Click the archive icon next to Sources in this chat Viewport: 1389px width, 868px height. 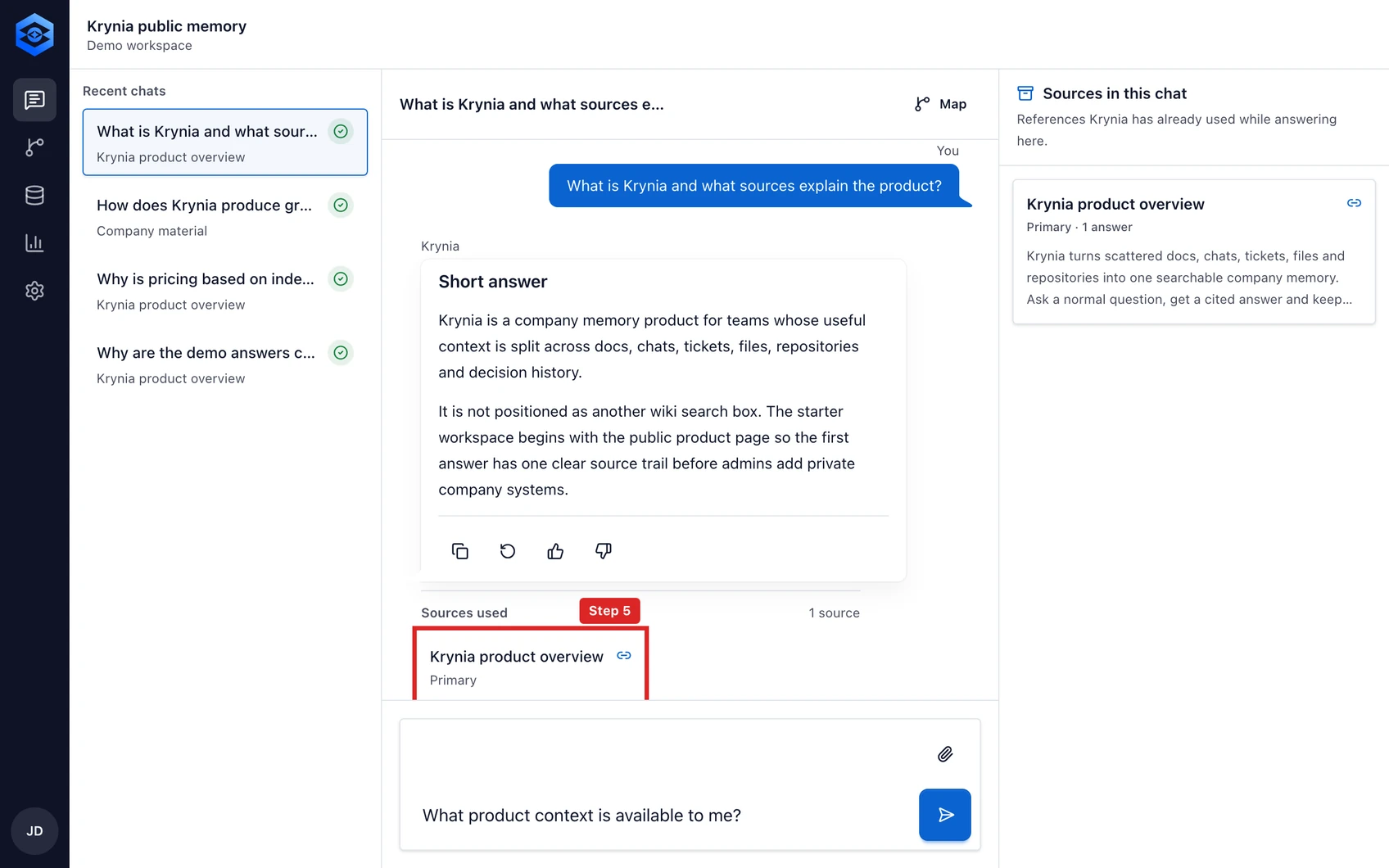click(x=1025, y=93)
